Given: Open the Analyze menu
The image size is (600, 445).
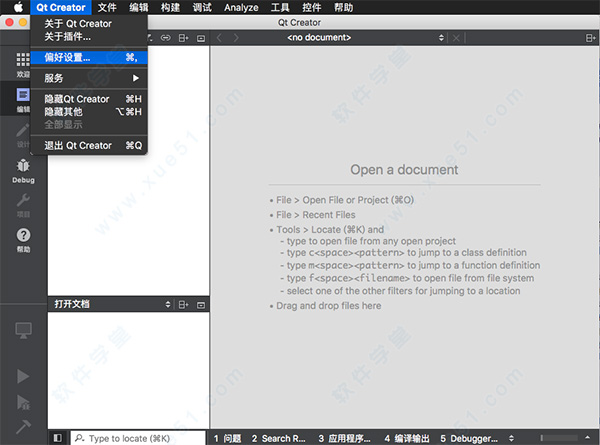Looking at the screenshot, I should pos(241,7).
